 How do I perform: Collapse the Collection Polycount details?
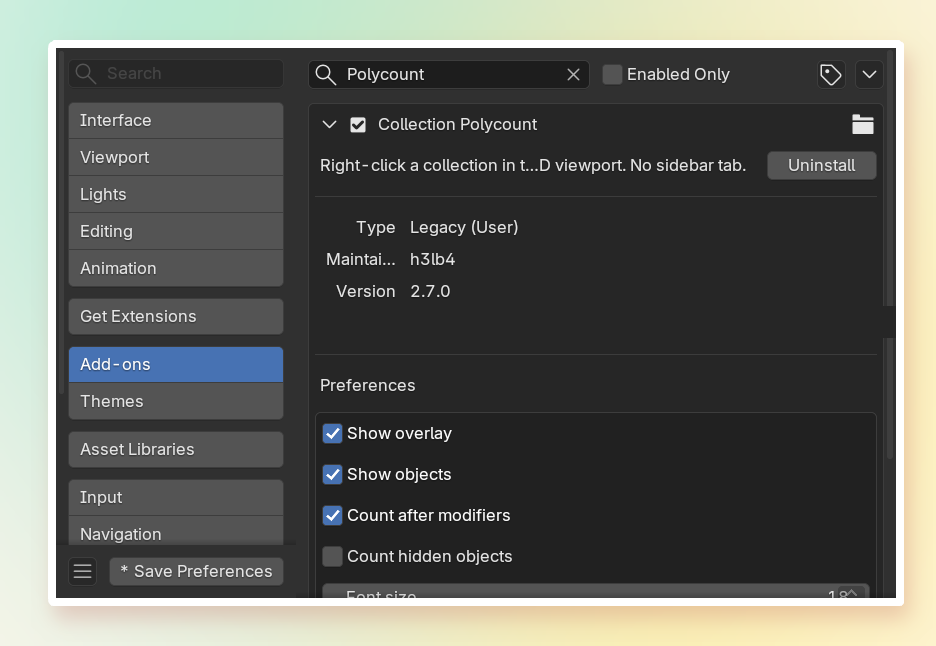330,125
